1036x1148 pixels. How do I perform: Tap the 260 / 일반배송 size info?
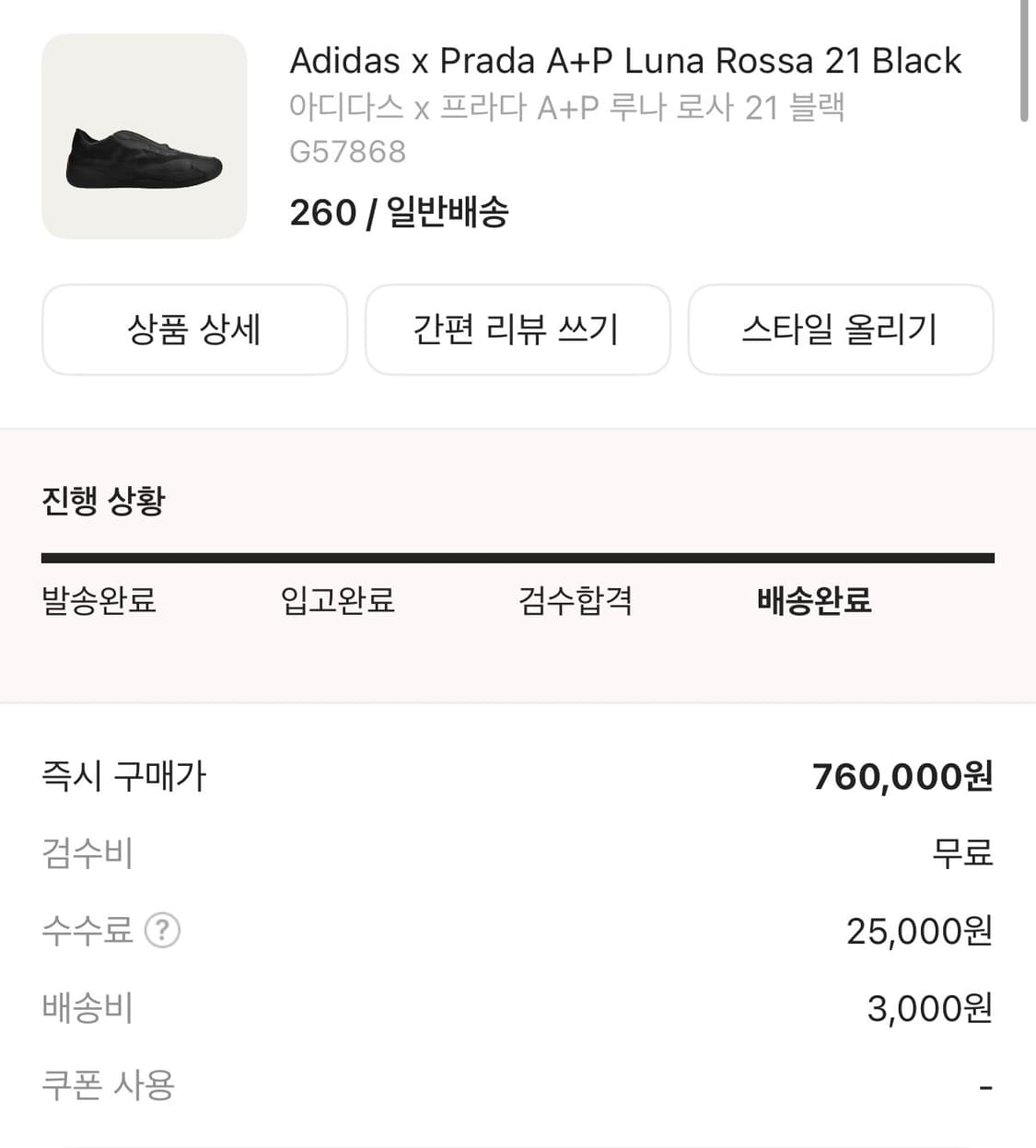pyautogui.click(x=399, y=213)
